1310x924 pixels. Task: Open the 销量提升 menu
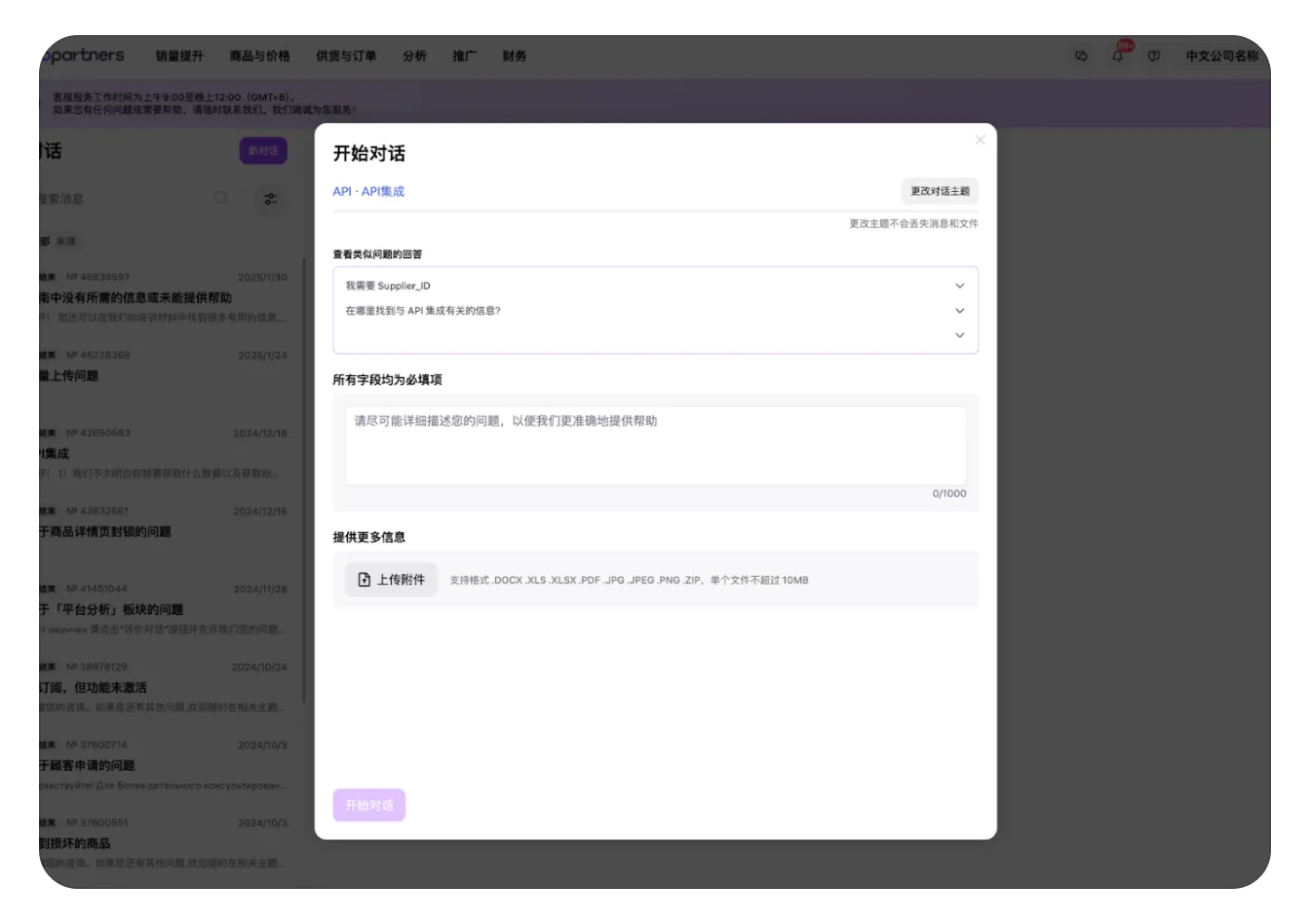pyautogui.click(x=179, y=57)
